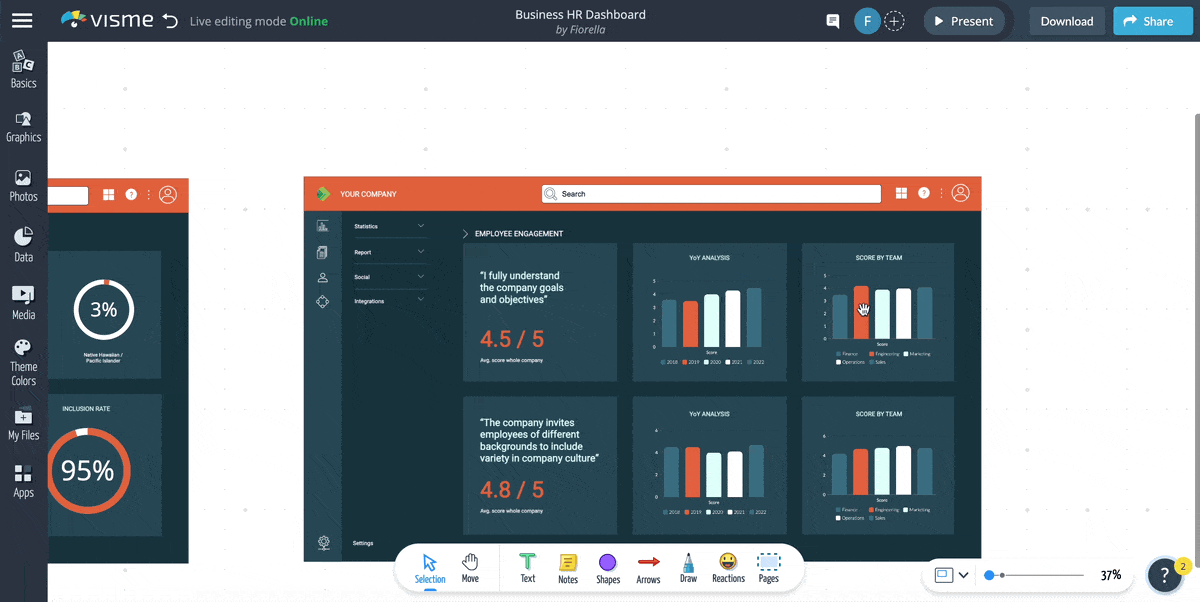This screenshot has height=602, width=1200.
Task: Activate the Draw marker tool
Action: click(688, 568)
